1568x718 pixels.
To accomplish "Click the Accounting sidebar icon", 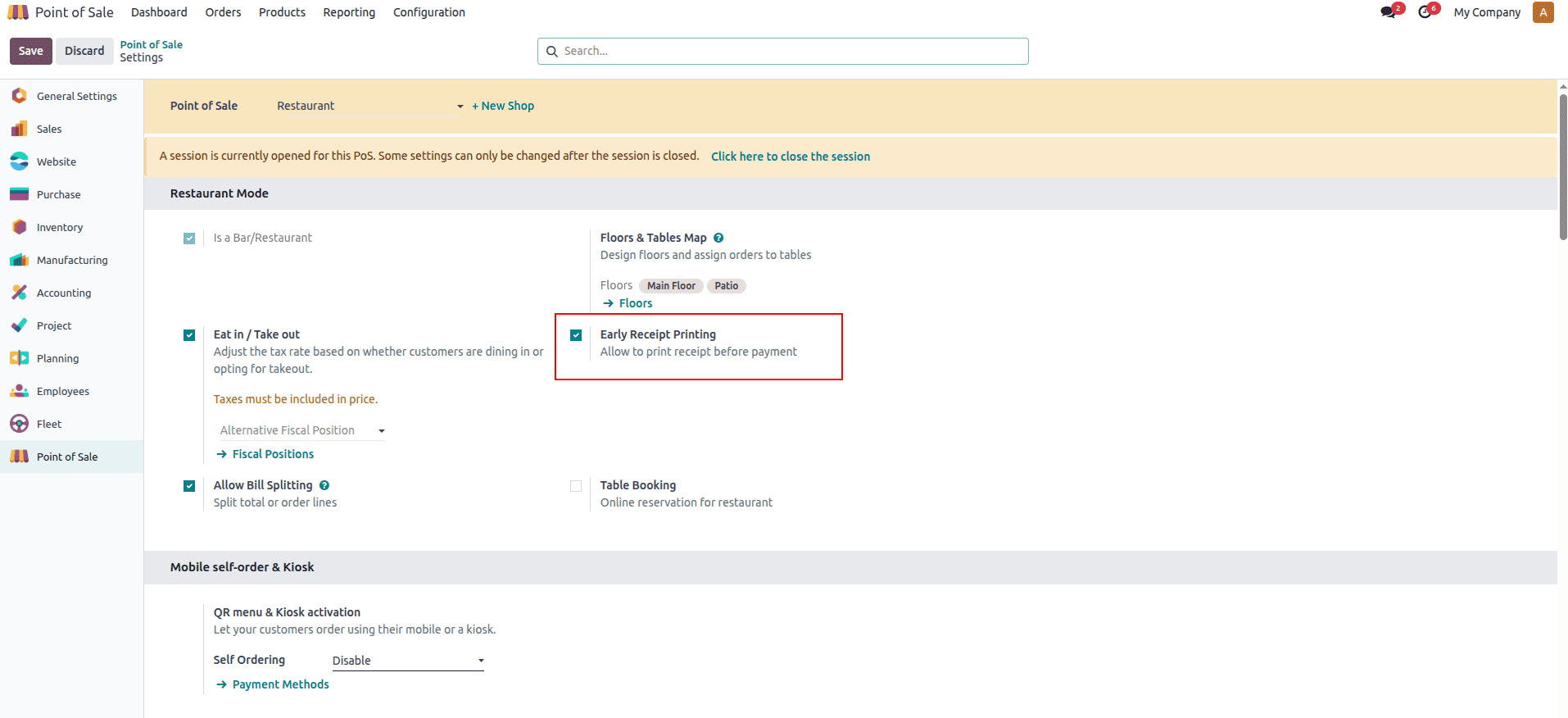I will (x=20, y=293).
